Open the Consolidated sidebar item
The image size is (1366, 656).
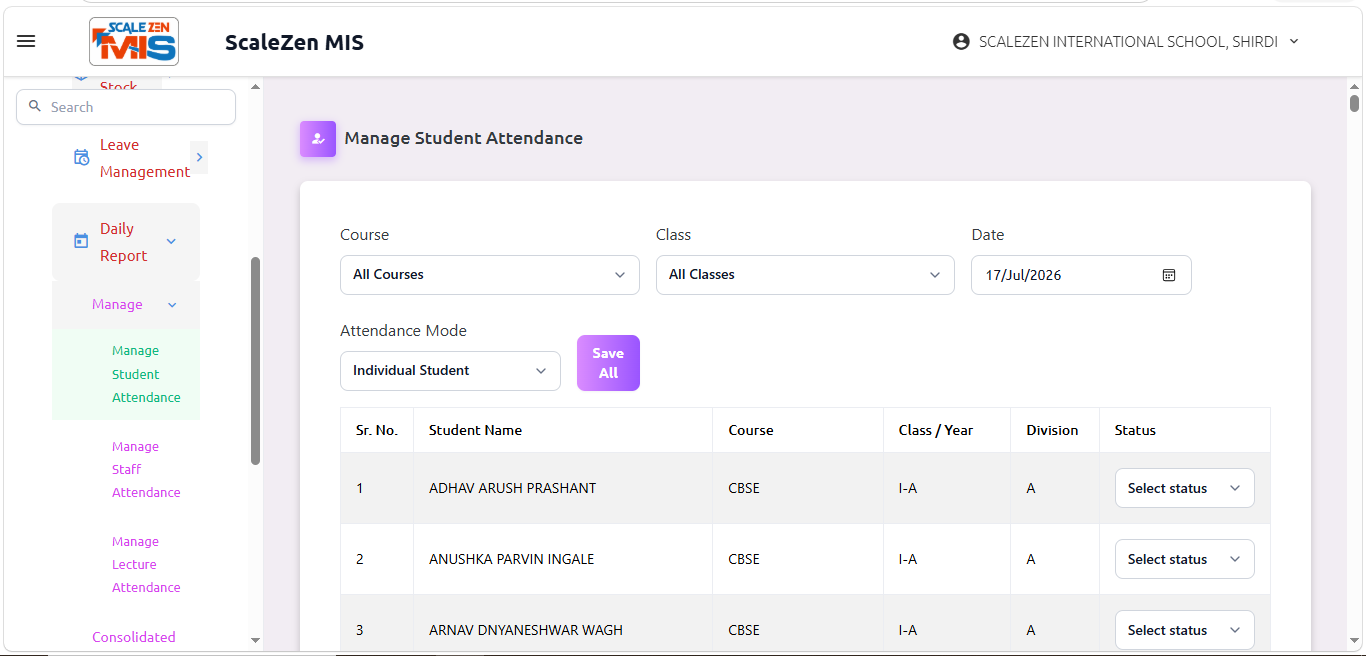coord(134,637)
